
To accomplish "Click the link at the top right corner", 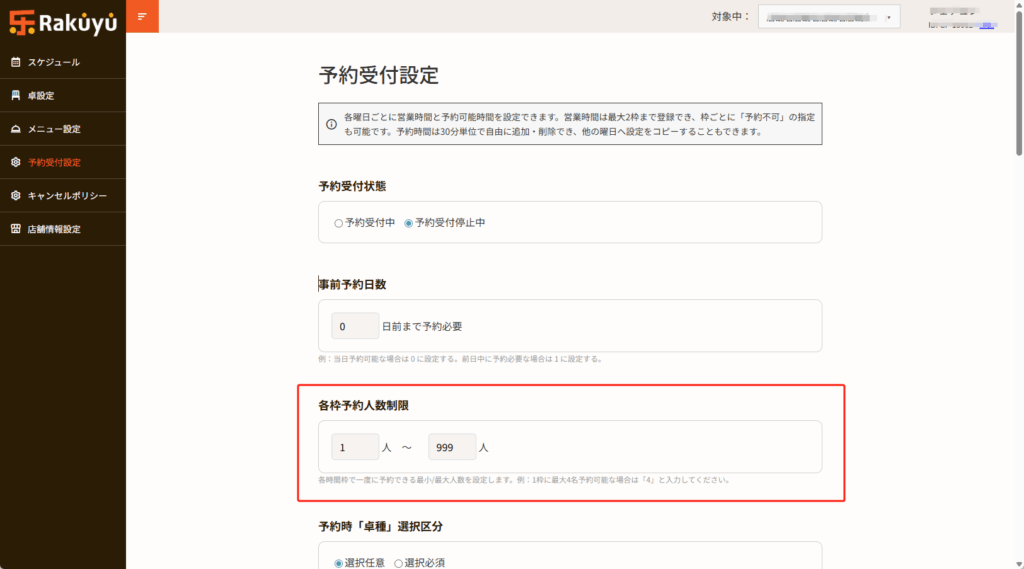I will pos(986,25).
